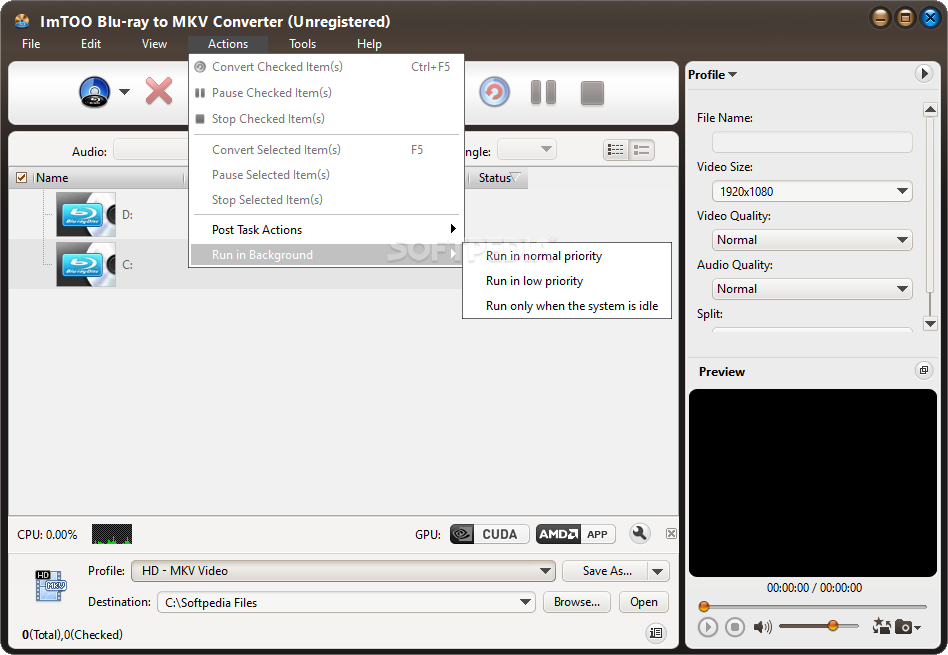
Task: Toggle AMD APP GPU acceleration
Action: pyautogui.click(x=576, y=534)
